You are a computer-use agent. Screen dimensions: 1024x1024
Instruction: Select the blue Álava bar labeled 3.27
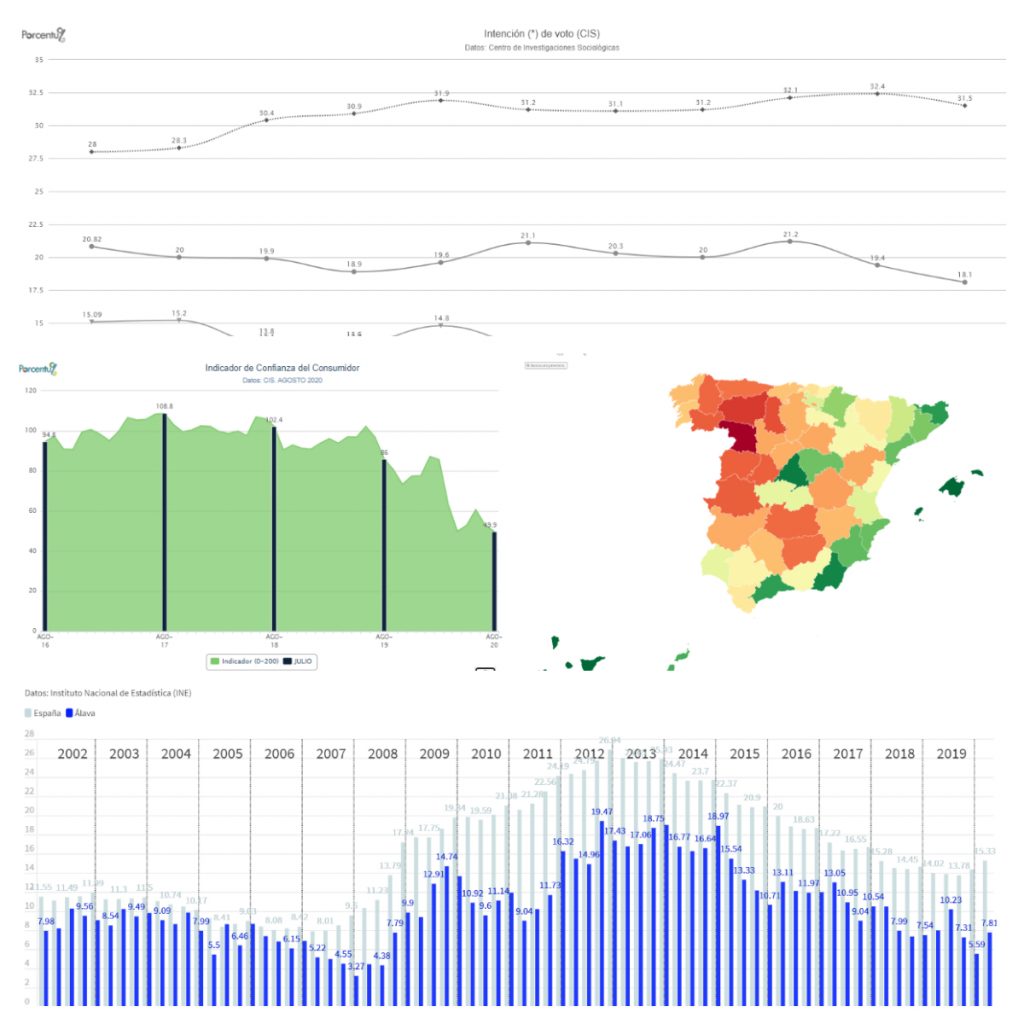click(356, 990)
